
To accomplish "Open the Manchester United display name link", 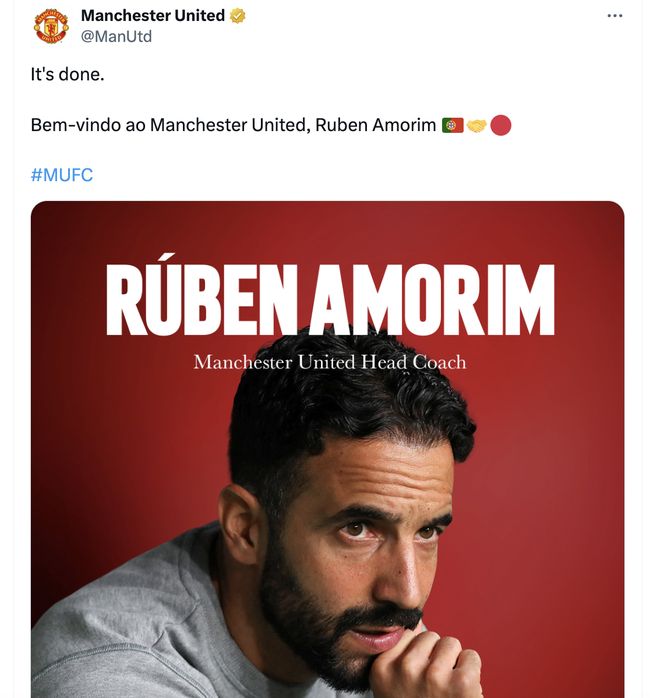I will point(152,16).
